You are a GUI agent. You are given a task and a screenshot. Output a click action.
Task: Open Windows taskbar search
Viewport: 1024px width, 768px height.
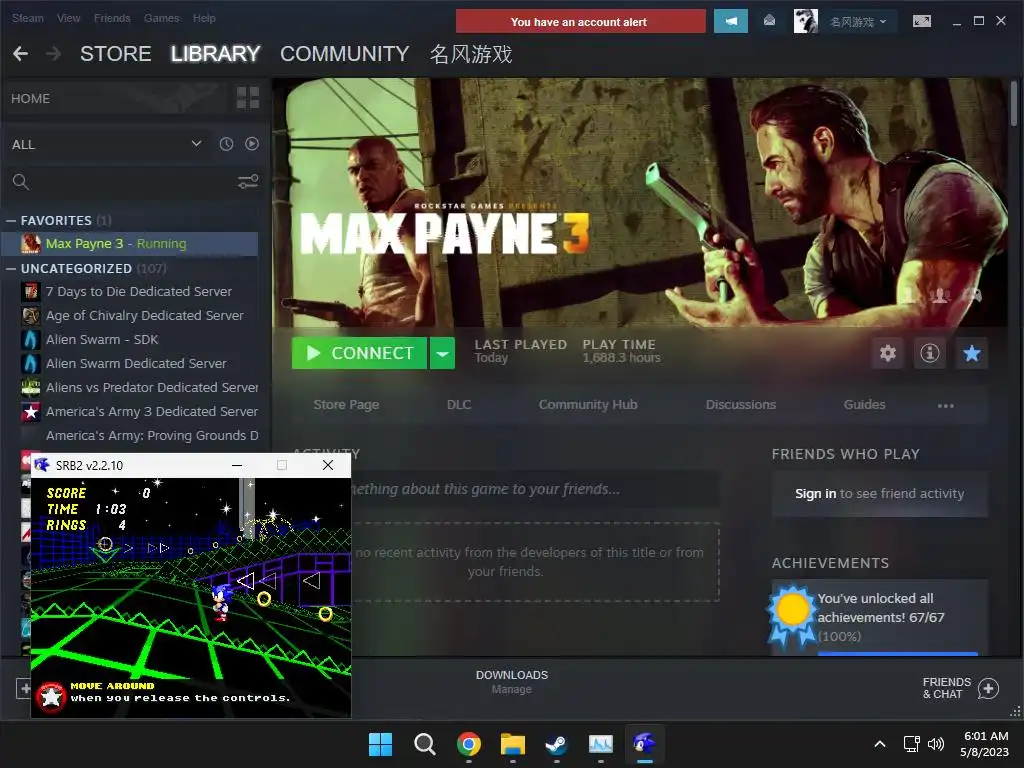point(424,744)
